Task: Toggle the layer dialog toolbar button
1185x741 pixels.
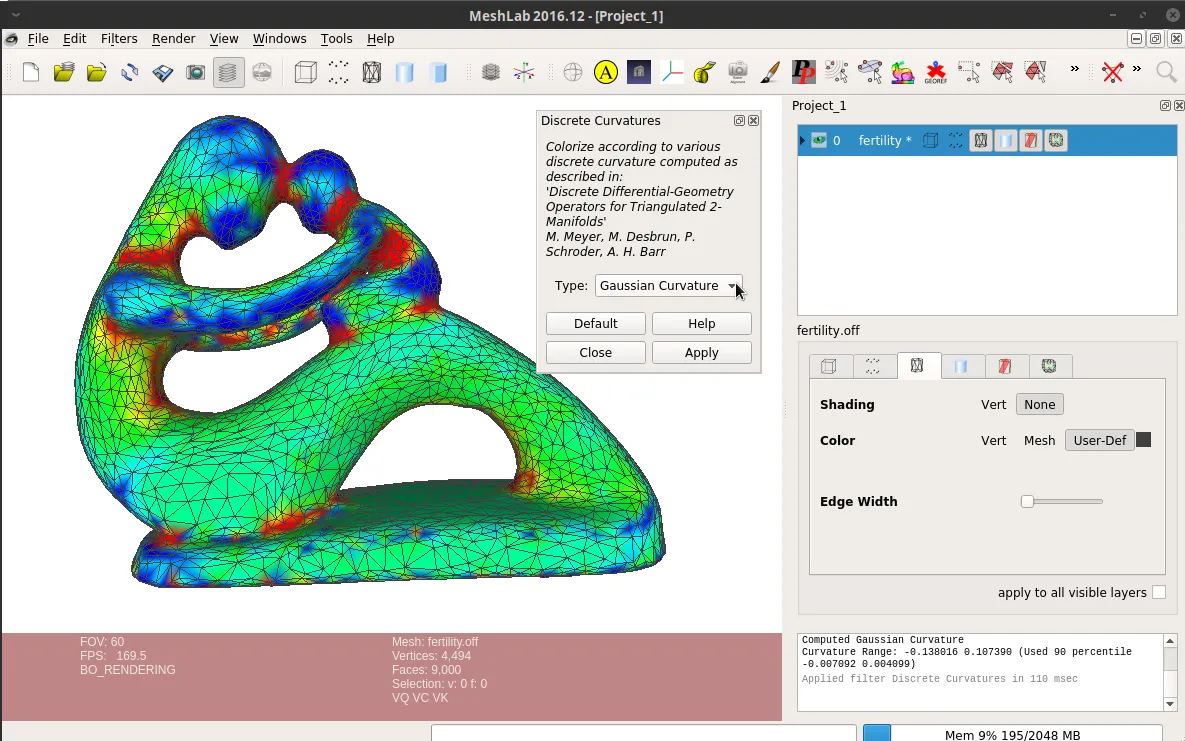Action: click(228, 73)
